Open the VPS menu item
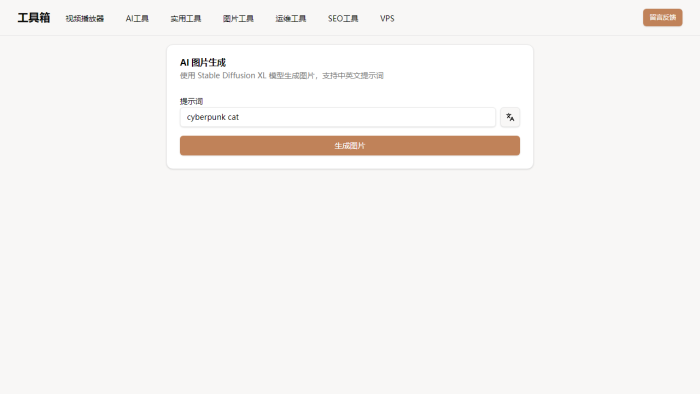 387,18
